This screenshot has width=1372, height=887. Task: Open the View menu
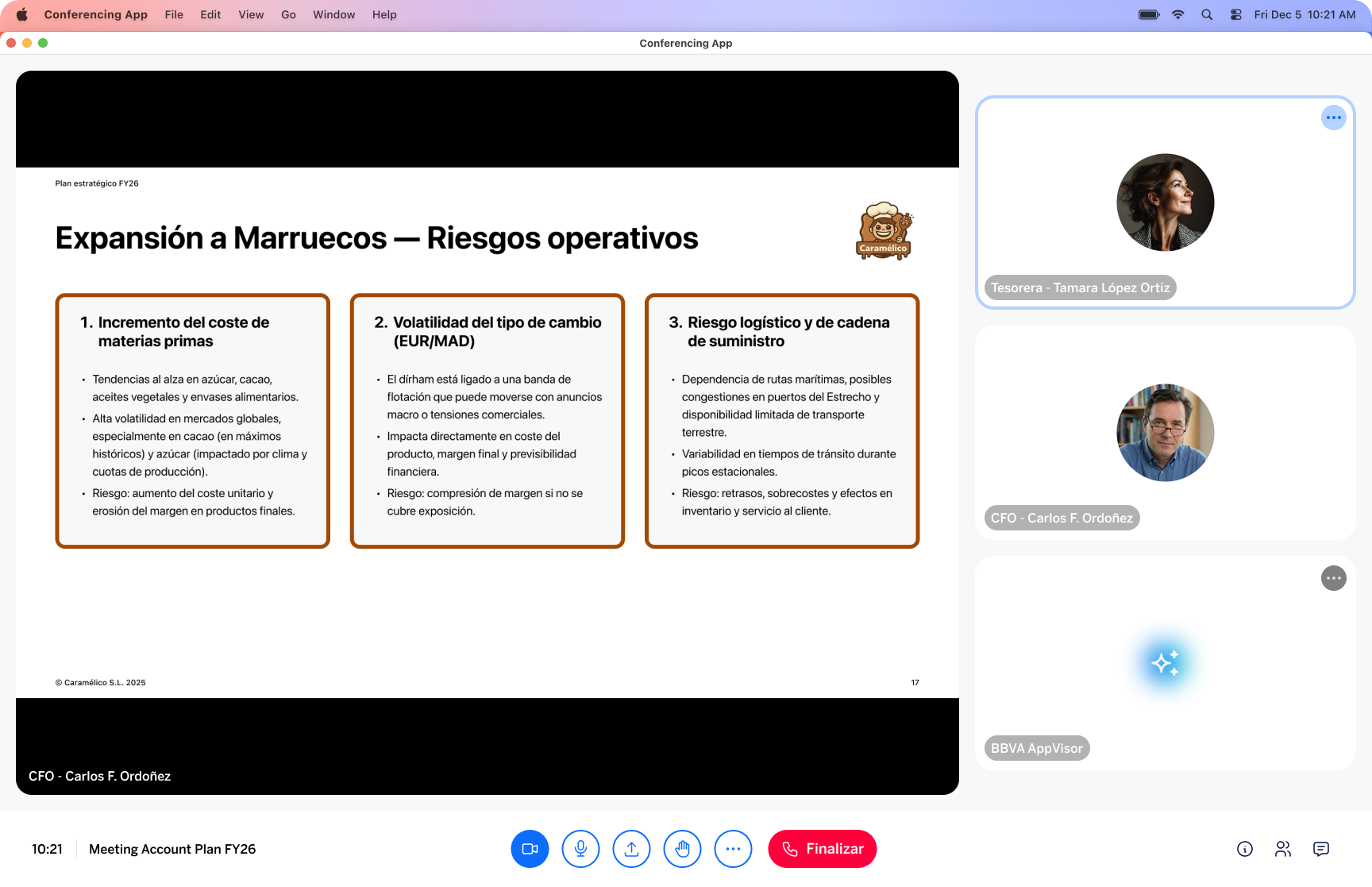(x=251, y=14)
